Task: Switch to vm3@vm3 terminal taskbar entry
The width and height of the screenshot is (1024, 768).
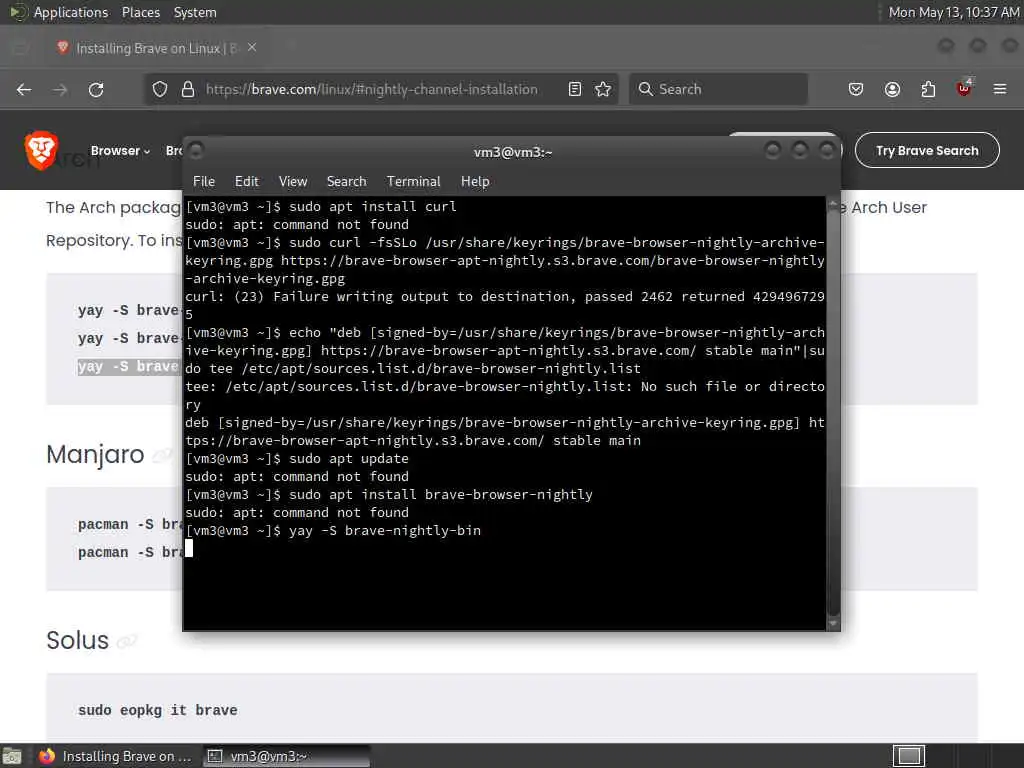Action: 286,756
